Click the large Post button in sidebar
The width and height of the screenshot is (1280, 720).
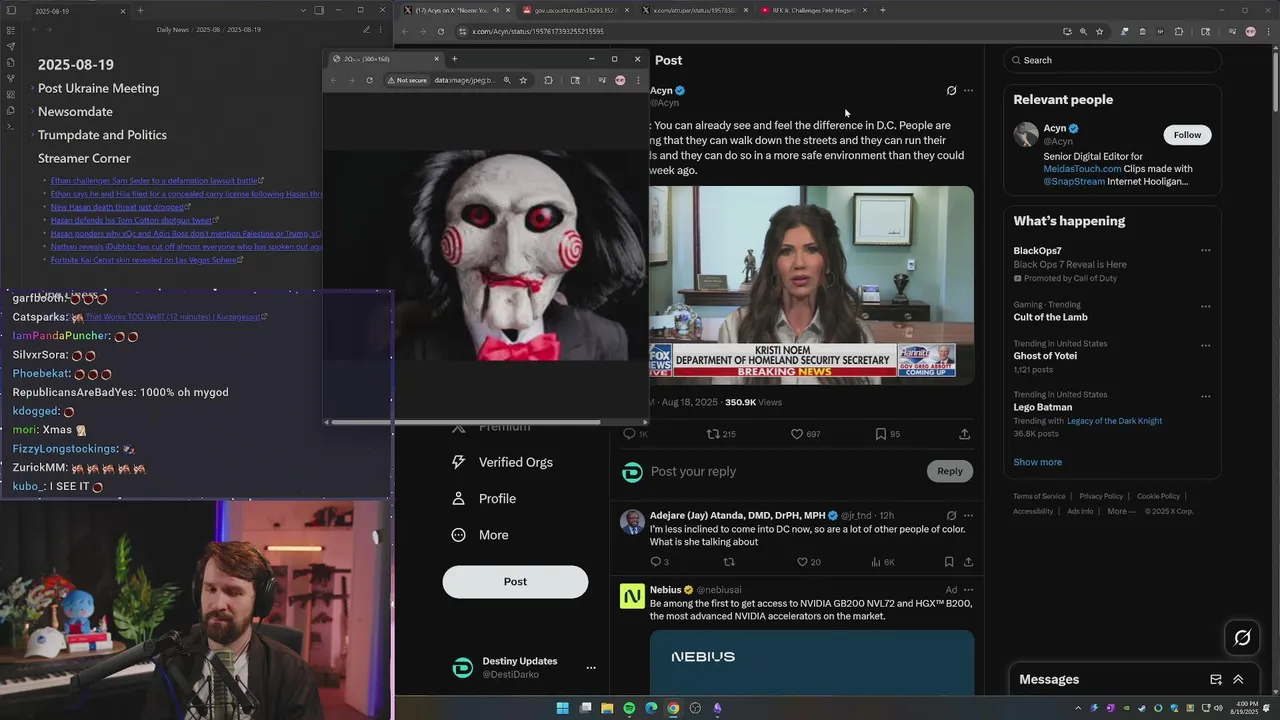[515, 582]
